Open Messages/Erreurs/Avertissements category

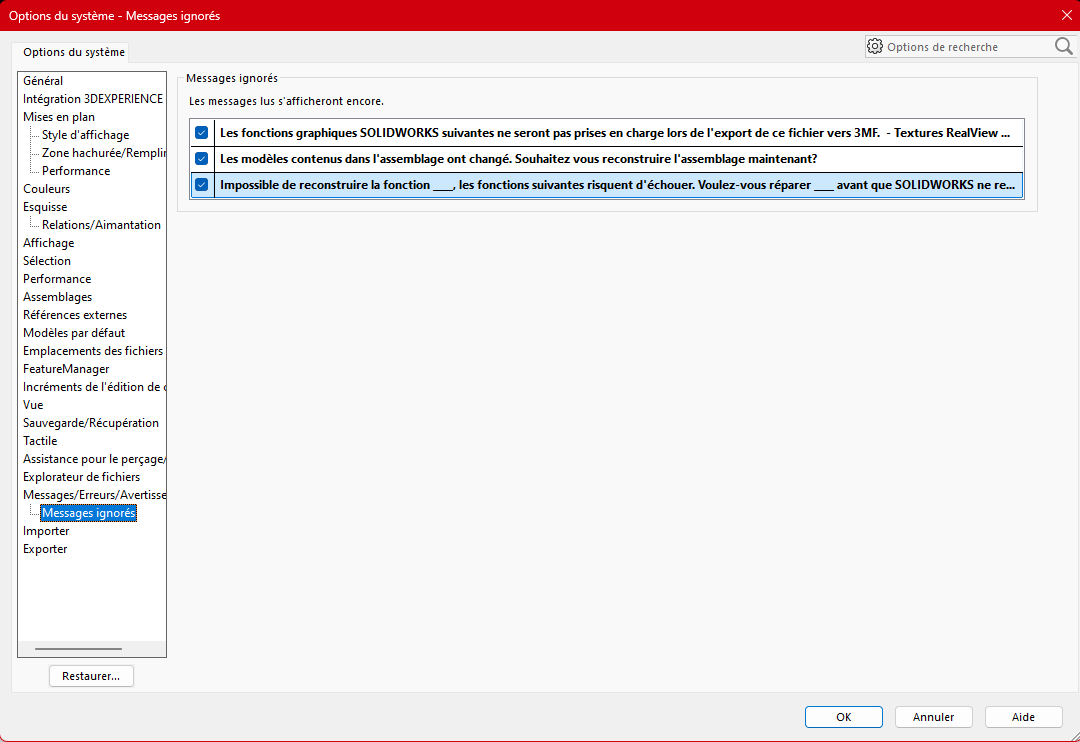[x=94, y=495]
